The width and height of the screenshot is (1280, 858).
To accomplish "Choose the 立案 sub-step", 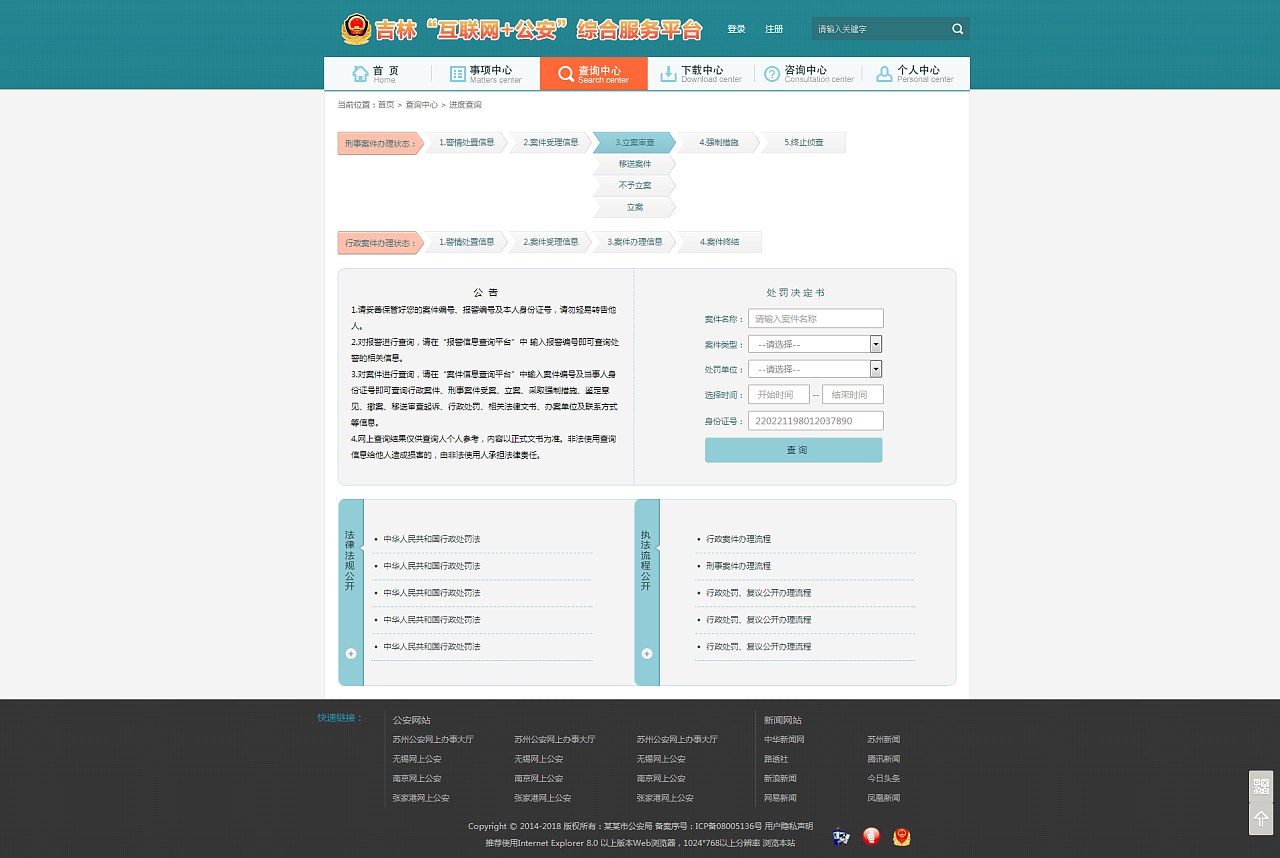I will pos(634,207).
